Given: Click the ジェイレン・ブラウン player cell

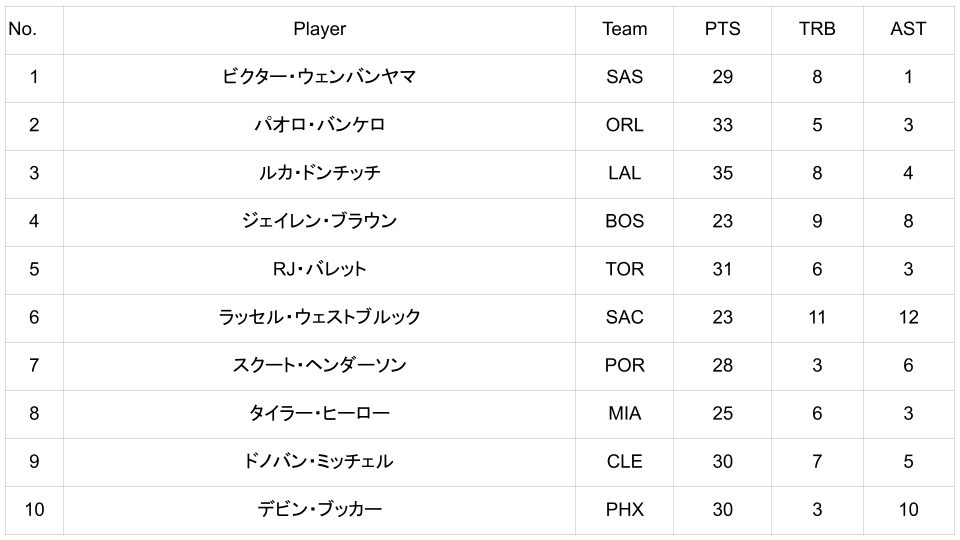Looking at the screenshot, I should click(x=319, y=221).
